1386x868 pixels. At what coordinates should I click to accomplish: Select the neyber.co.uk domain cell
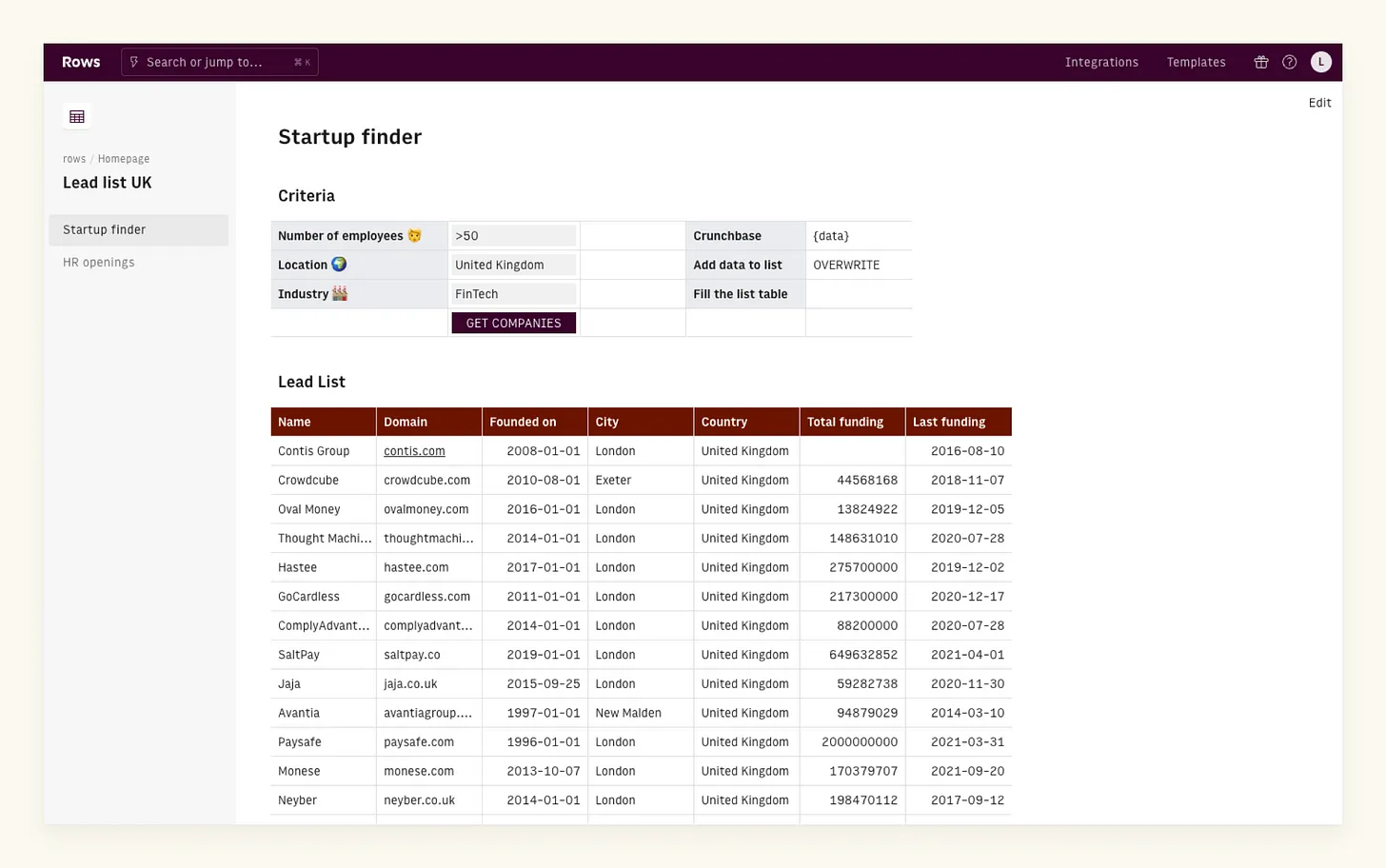click(429, 800)
